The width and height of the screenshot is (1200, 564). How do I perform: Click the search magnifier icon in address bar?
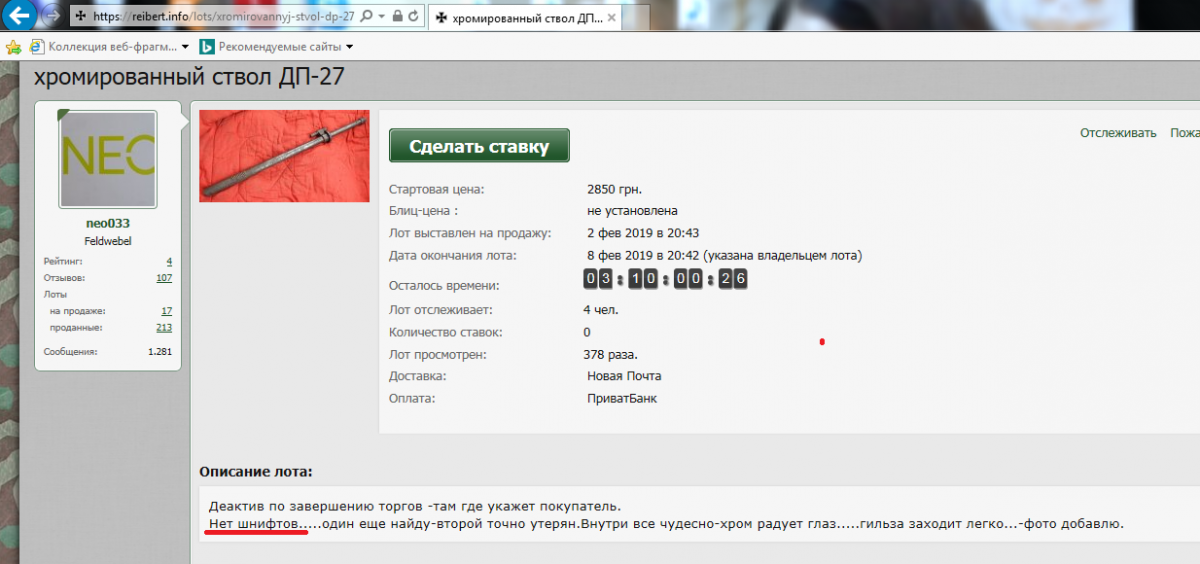(x=366, y=16)
